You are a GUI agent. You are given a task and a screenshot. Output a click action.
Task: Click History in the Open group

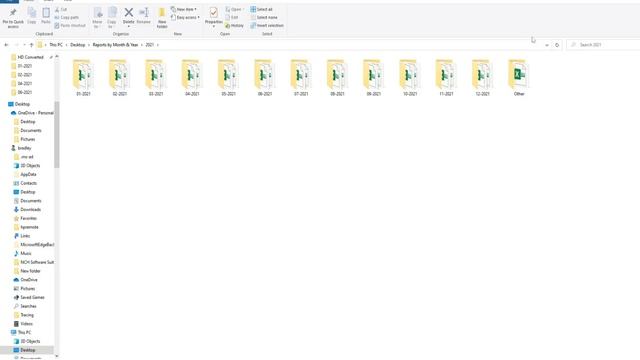pos(234,26)
